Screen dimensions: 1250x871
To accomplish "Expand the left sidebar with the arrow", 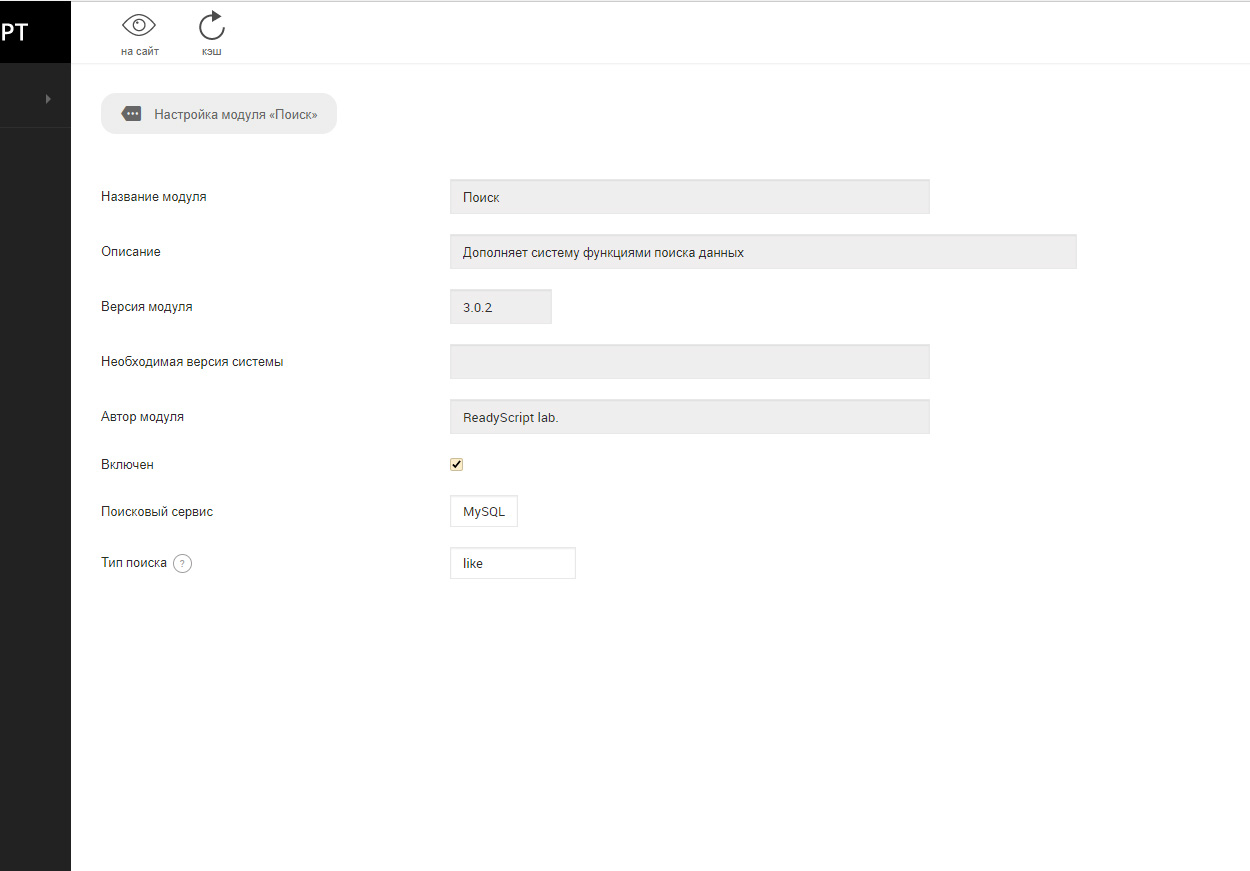I will (x=48, y=98).
